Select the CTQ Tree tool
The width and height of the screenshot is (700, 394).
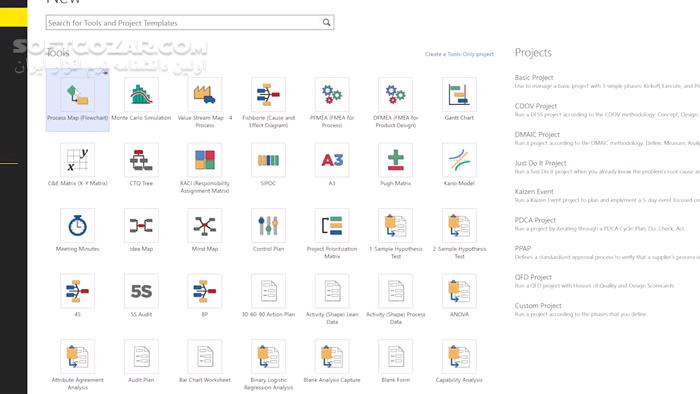click(x=141, y=160)
